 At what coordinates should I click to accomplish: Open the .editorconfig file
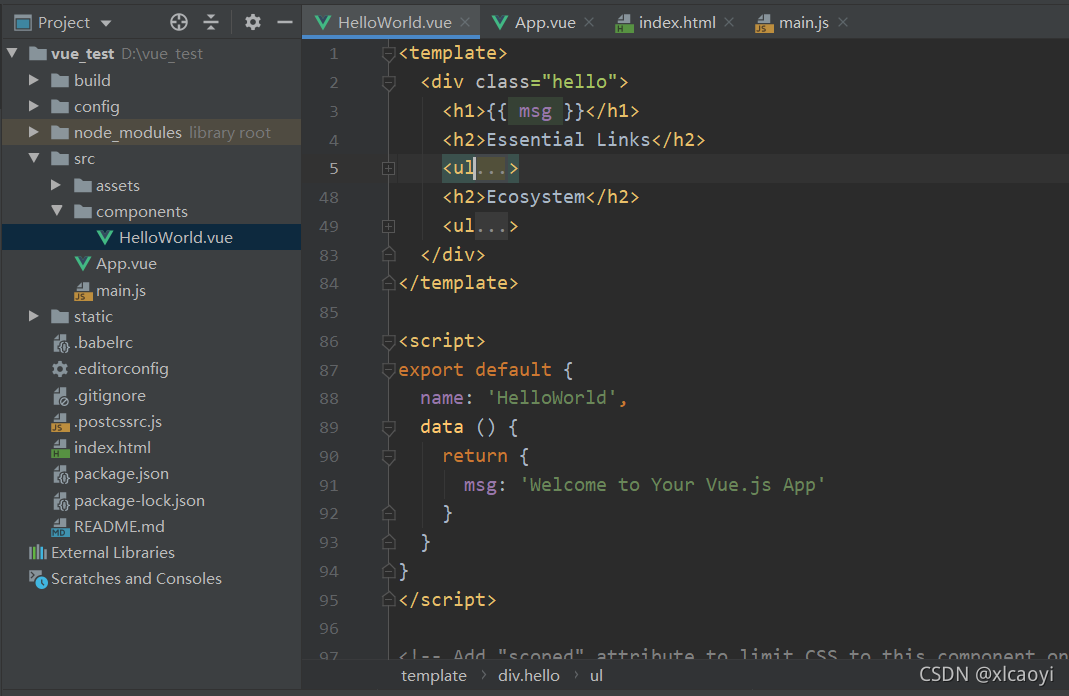click(121, 369)
